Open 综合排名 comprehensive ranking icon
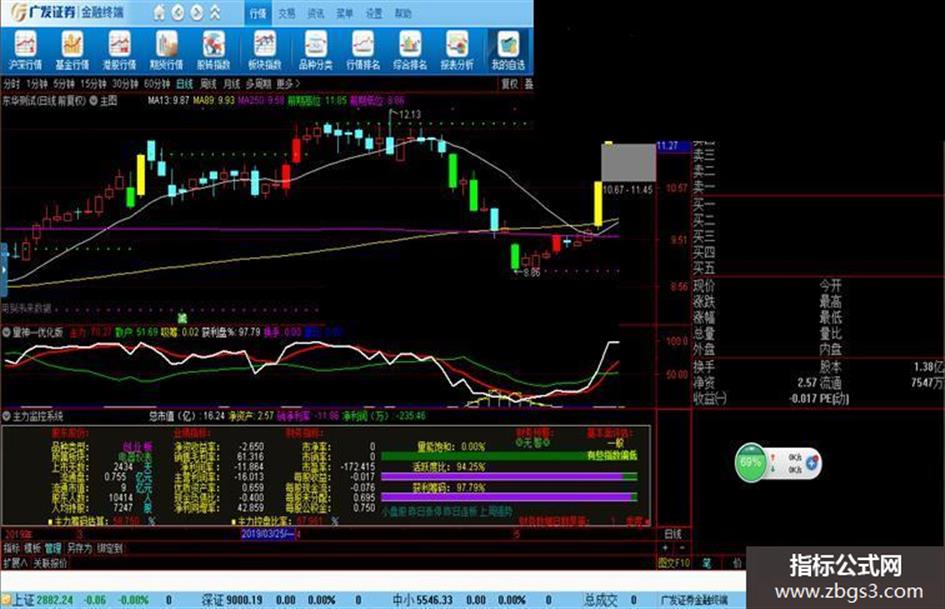 click(410, 51)
